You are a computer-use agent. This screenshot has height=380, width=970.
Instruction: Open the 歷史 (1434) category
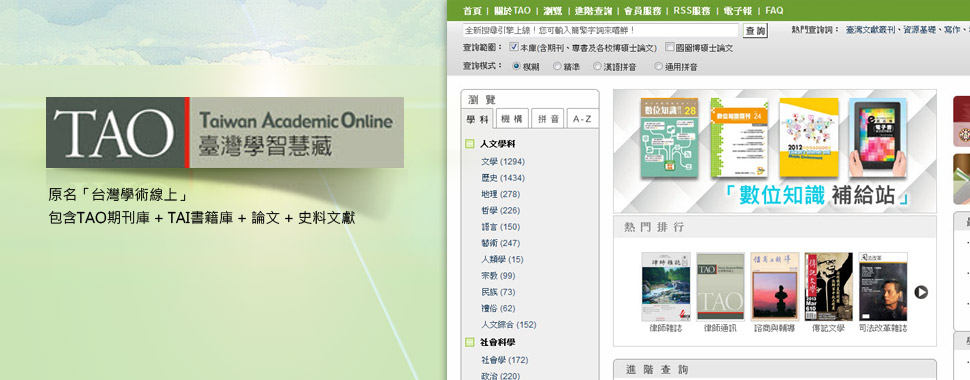502,178
